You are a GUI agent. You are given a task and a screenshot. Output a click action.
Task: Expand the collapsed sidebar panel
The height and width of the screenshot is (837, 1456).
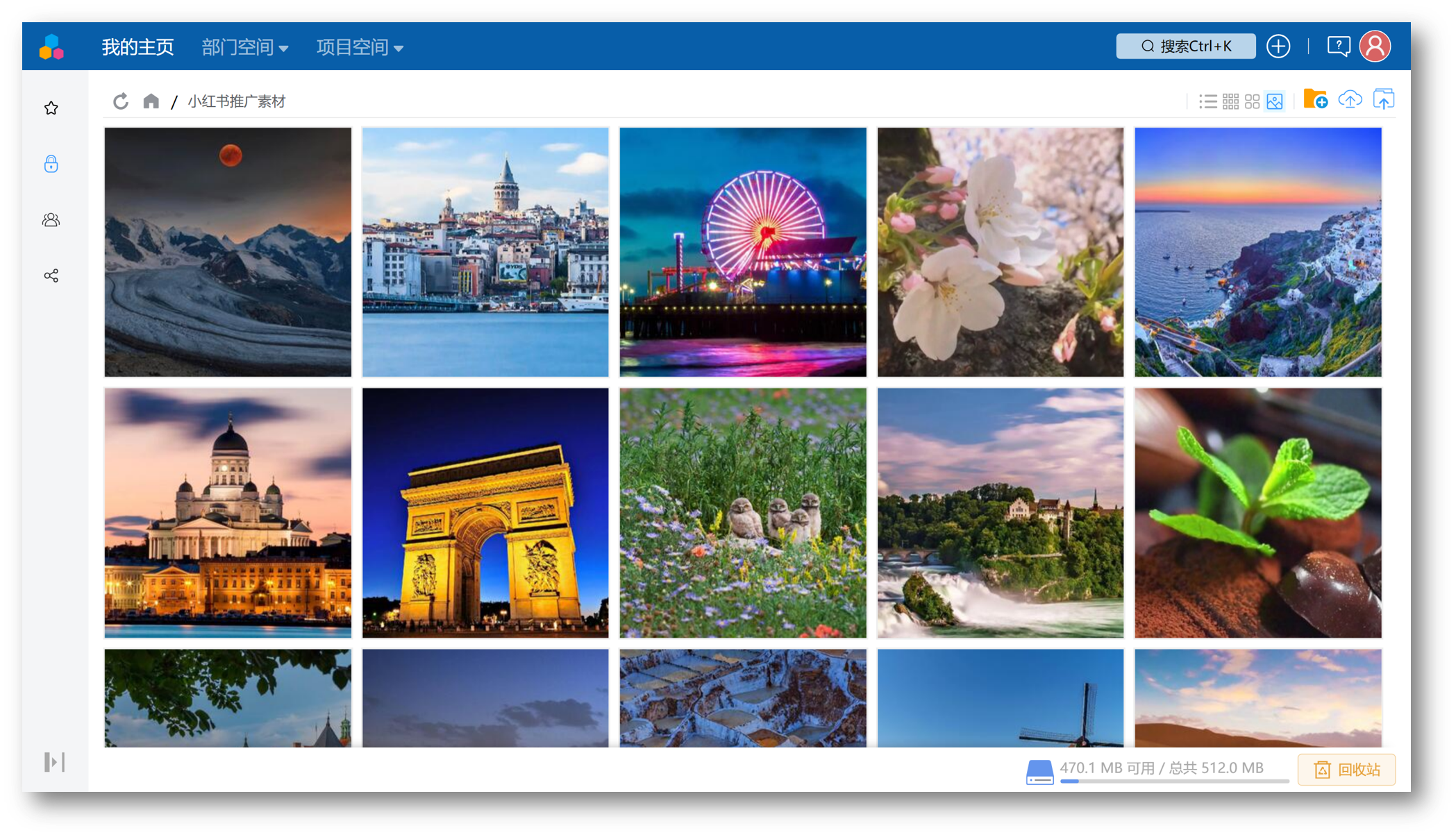click(54, 761)
